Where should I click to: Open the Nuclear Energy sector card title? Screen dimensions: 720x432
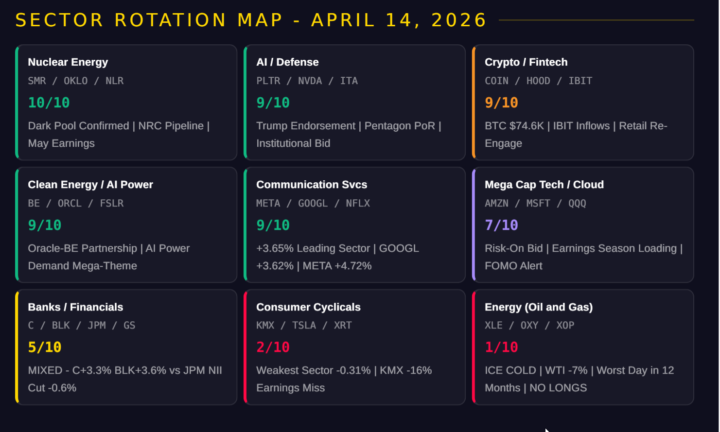pyautogui.click(x=68, y=62)
